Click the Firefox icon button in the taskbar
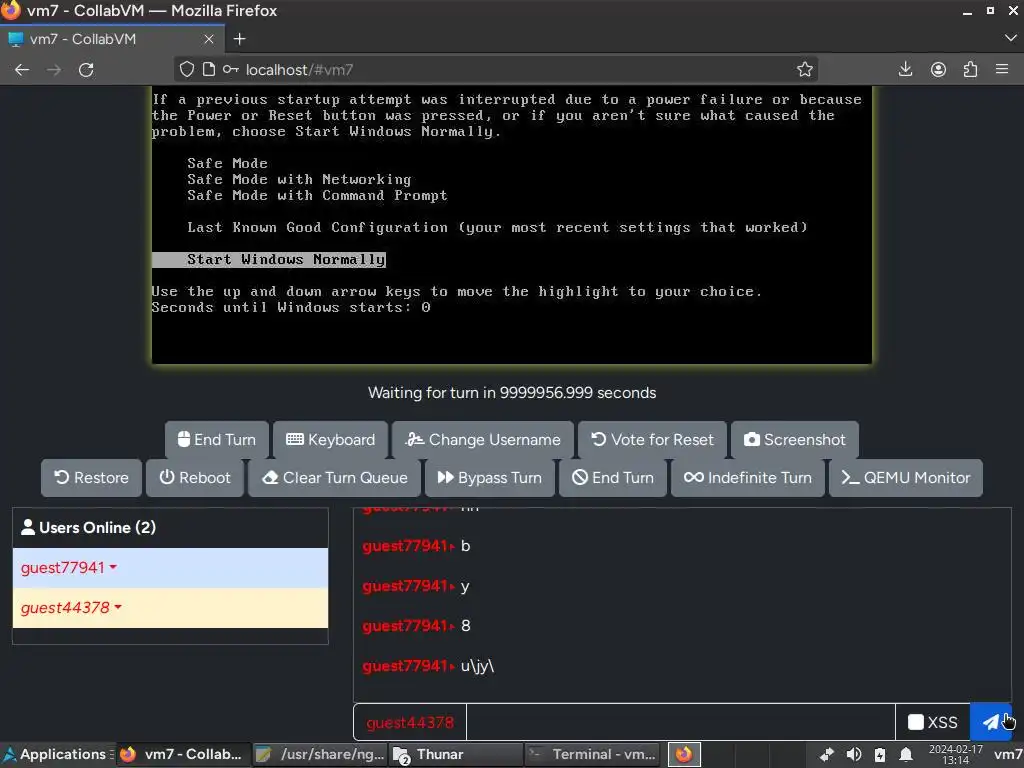 (684, 754)
